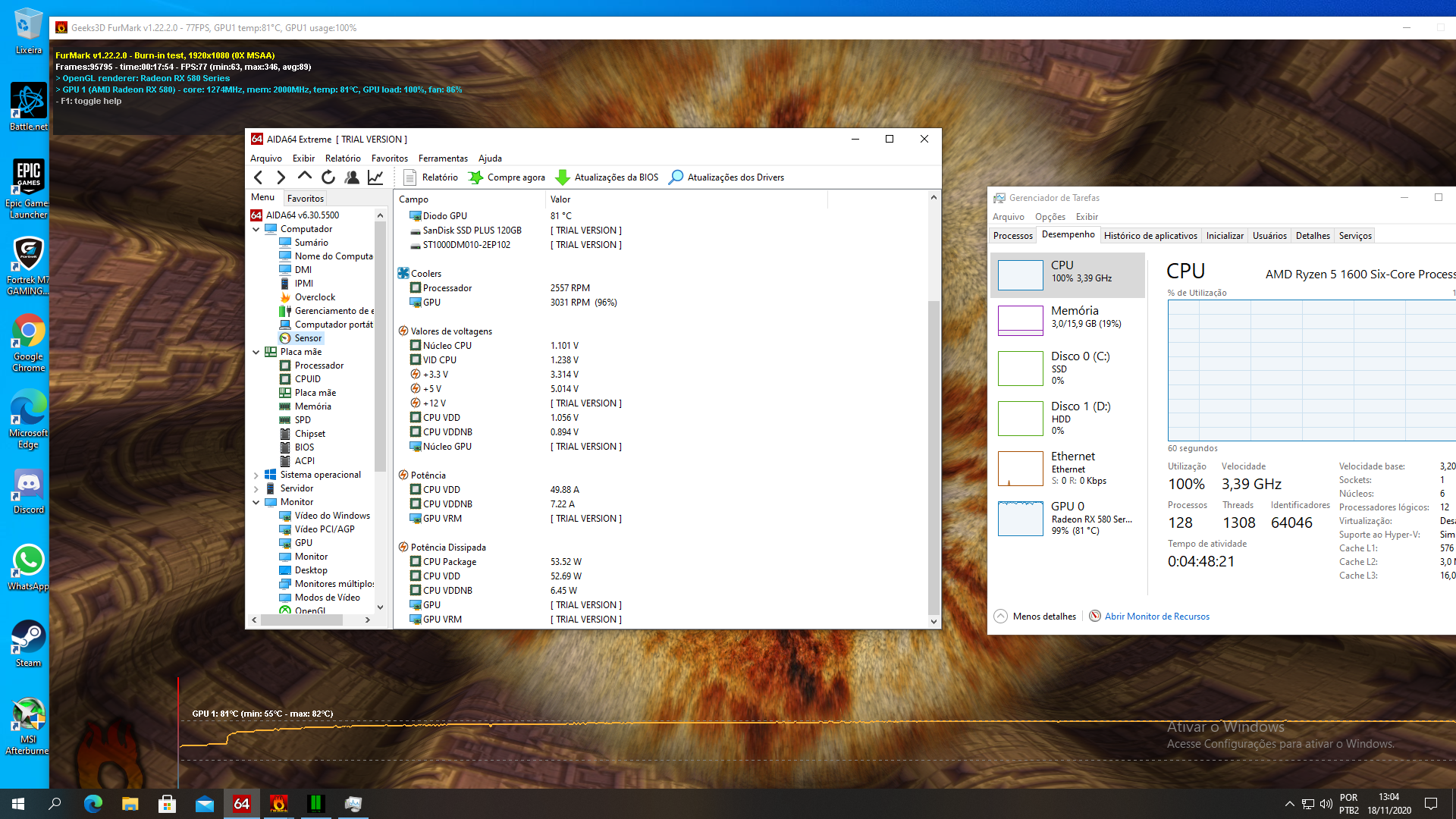Collapse the Monitor tree node
The height and width of the screenshot is (819, 1456).
point(256,502)
